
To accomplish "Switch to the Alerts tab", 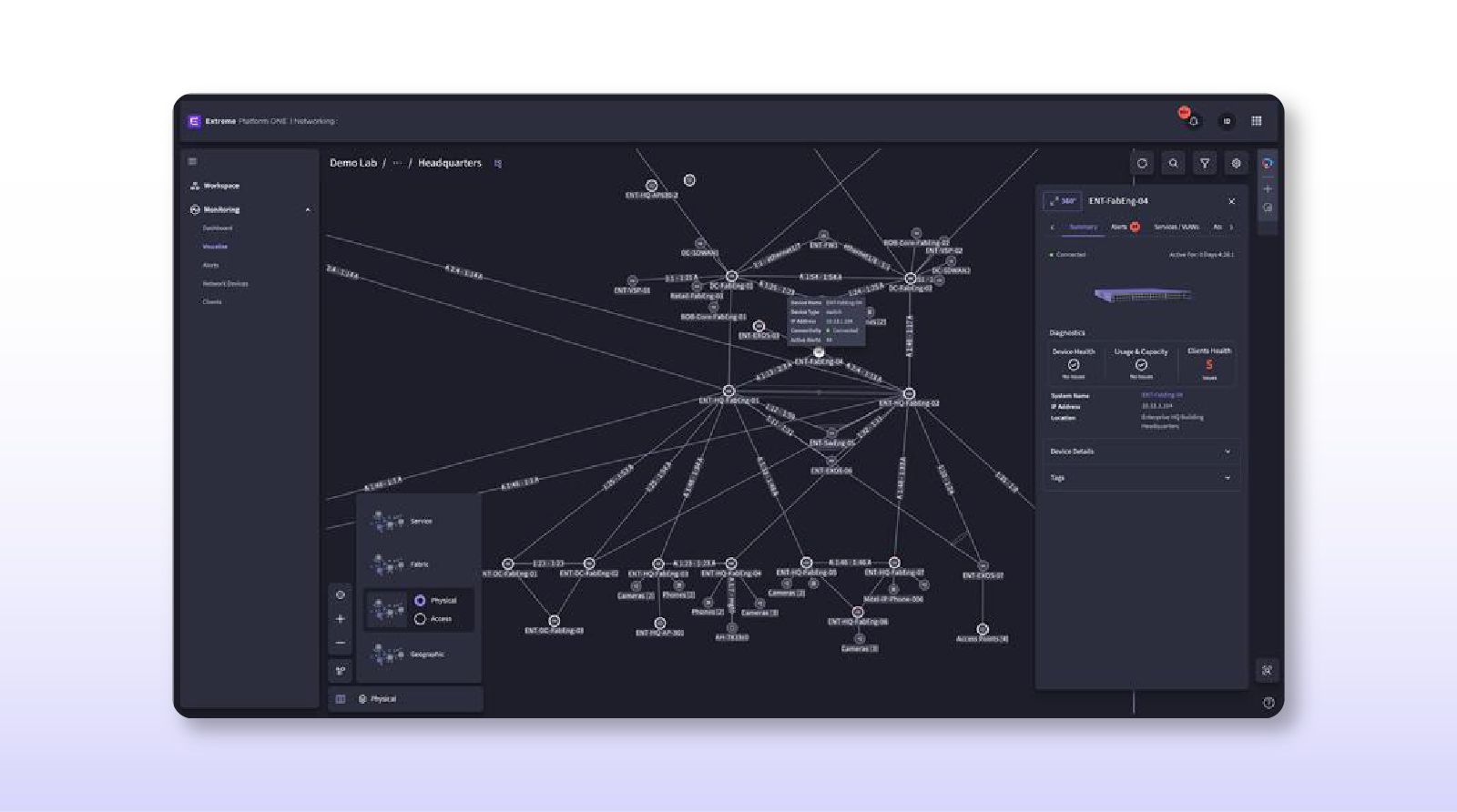I will pos(1126,227).
